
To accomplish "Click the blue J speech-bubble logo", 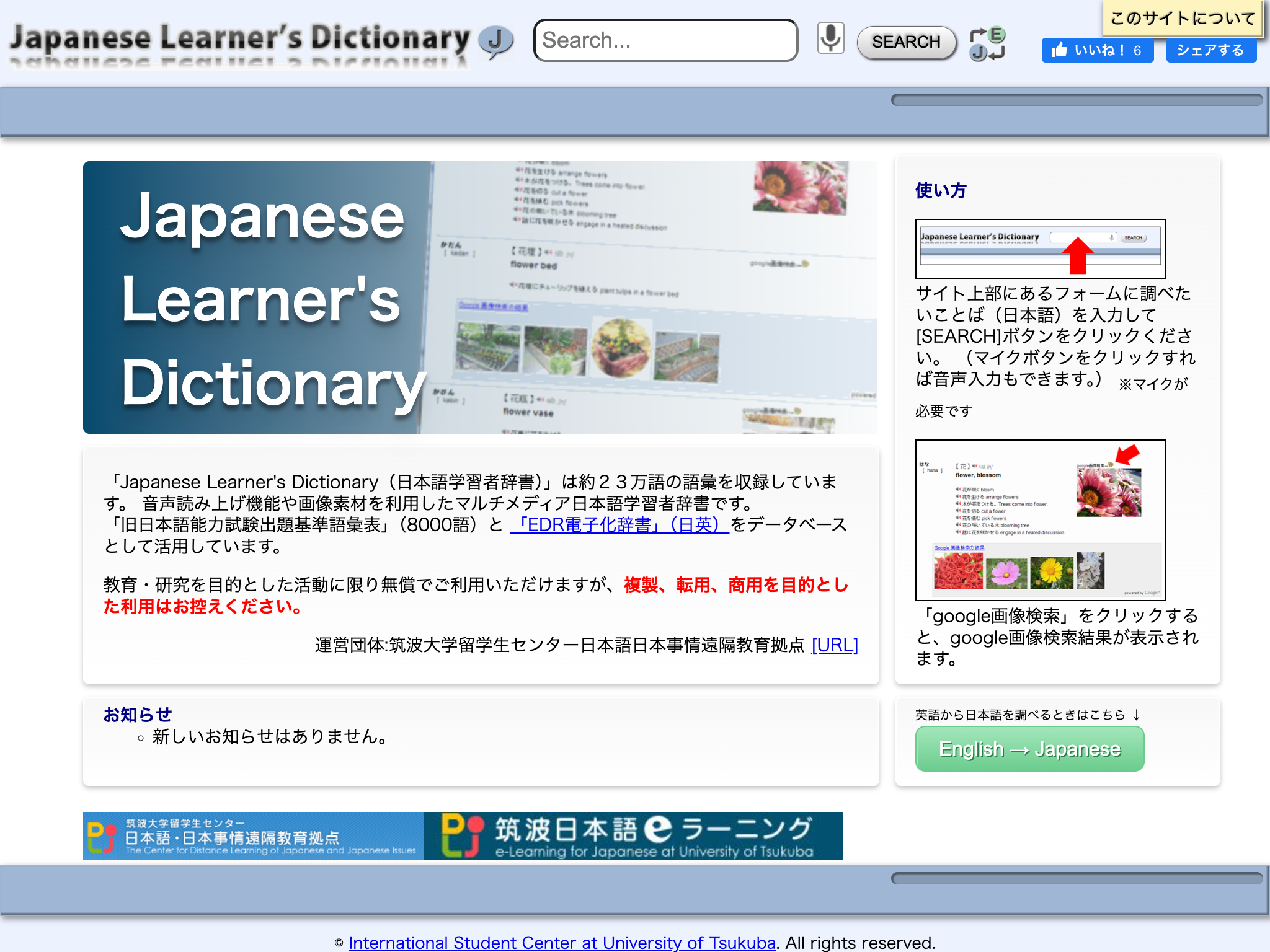I will (496, 39).
